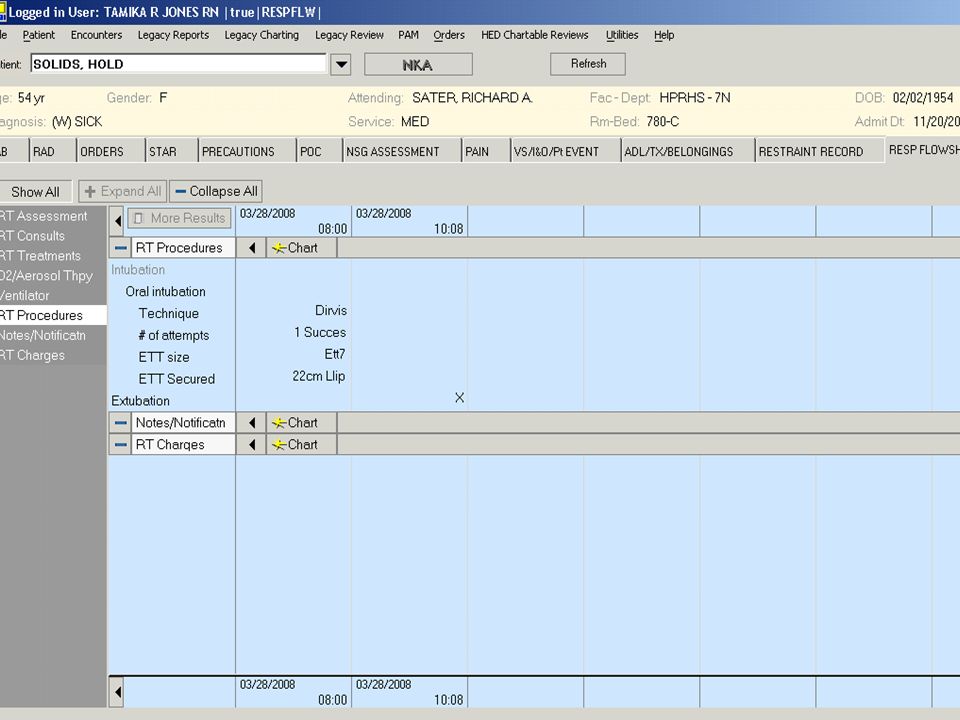This screenshot has width=960, height=720.
Task: Select Notes/Notificatn in the sidebar
Action: 53,336
